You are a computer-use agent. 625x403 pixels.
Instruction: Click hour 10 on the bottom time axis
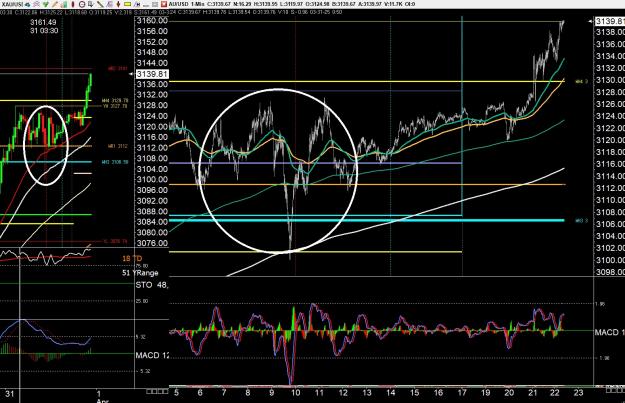click(x=295, y=393)
